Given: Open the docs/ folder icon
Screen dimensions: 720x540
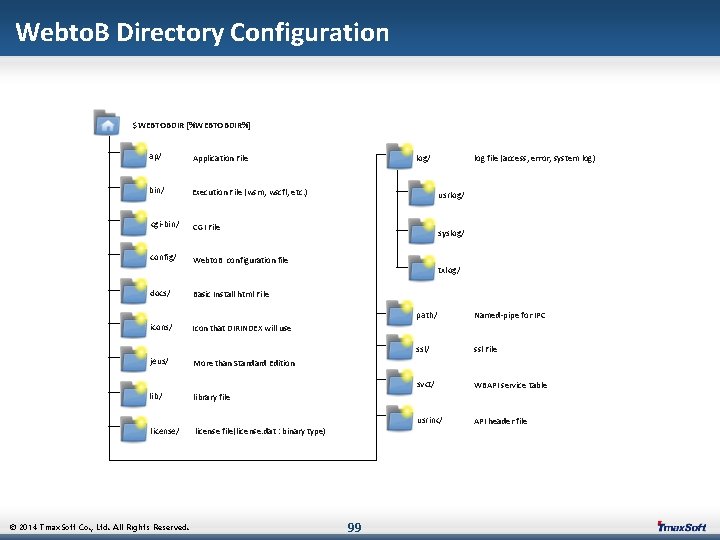Looking at the screenshot, I should coord(134,291).
